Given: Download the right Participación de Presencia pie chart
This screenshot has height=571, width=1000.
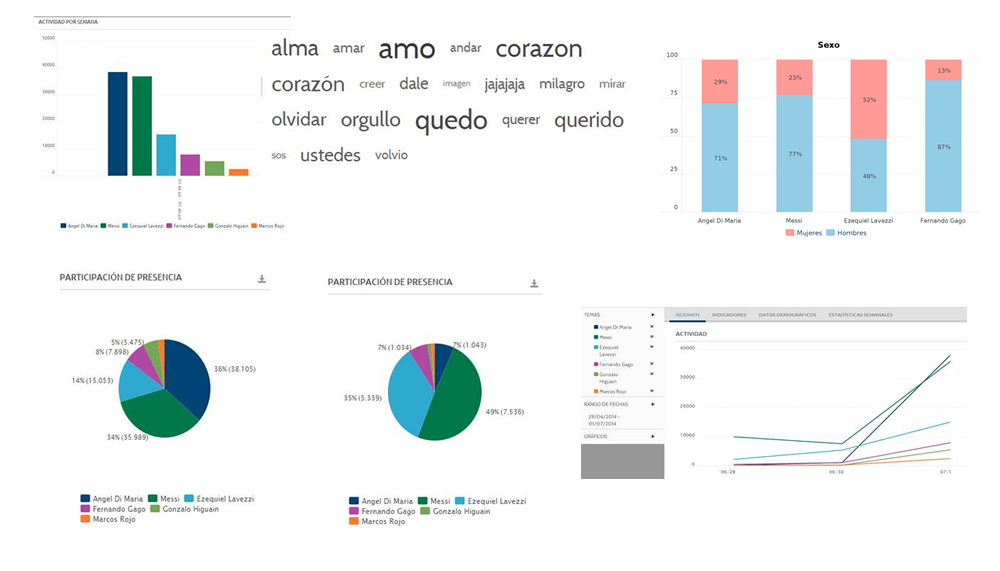Looking at the screenshot, I should [x=534, y=283].
